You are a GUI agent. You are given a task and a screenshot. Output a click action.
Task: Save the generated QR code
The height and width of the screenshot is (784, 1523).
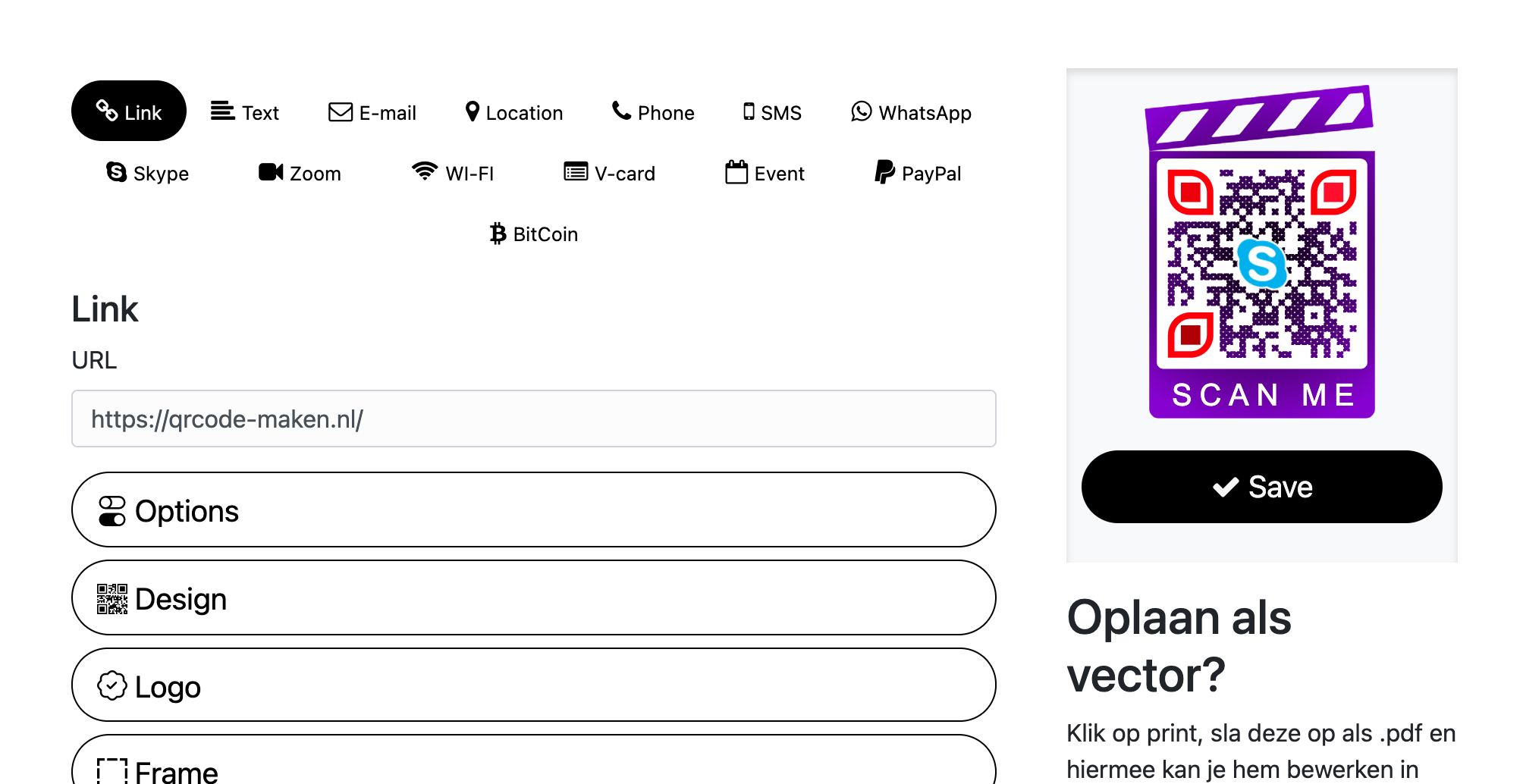coord(1261,487)
